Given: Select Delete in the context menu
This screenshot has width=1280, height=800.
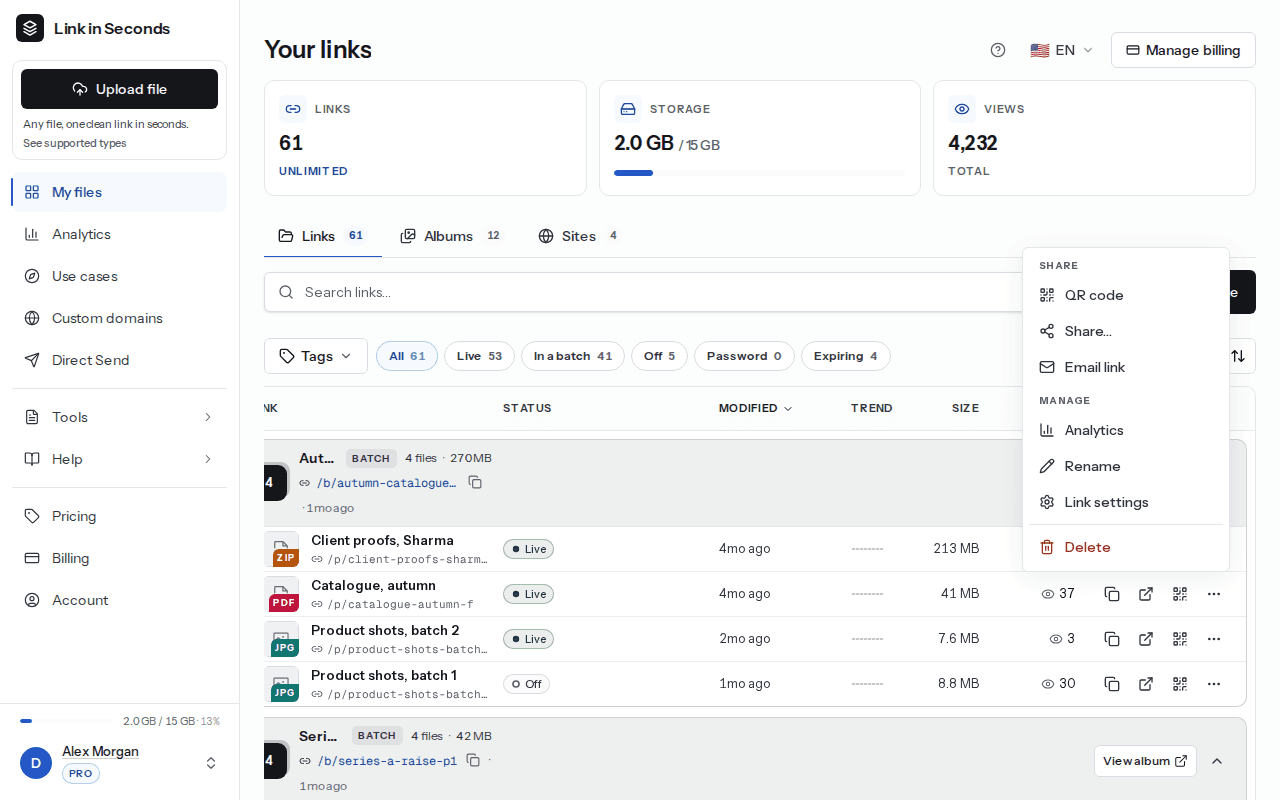Looking at the screenshot, I should click(1126, 547).
